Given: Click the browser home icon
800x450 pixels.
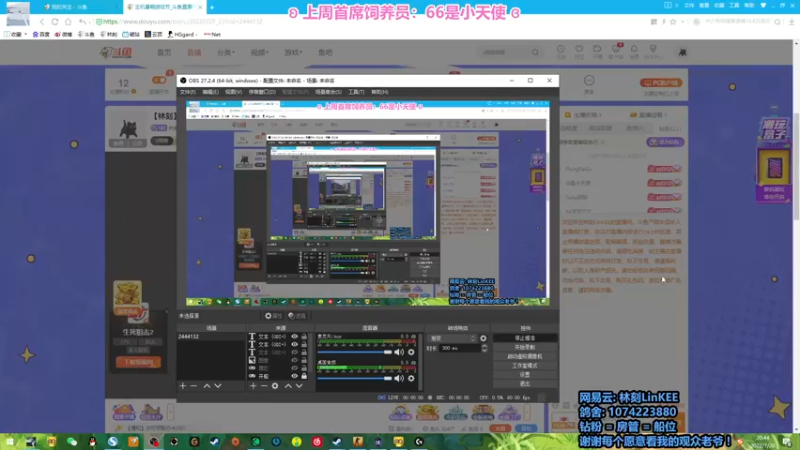Looking at the screenshot, I should pos(68,22).
